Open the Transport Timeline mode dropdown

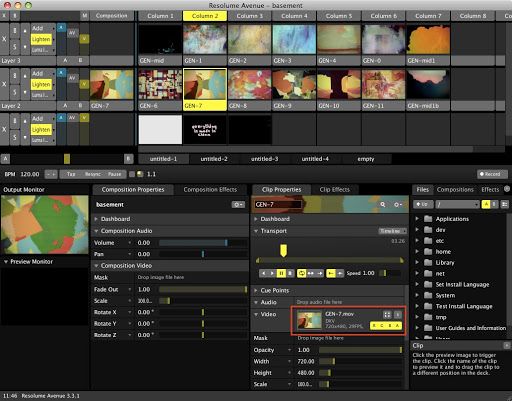392,231
